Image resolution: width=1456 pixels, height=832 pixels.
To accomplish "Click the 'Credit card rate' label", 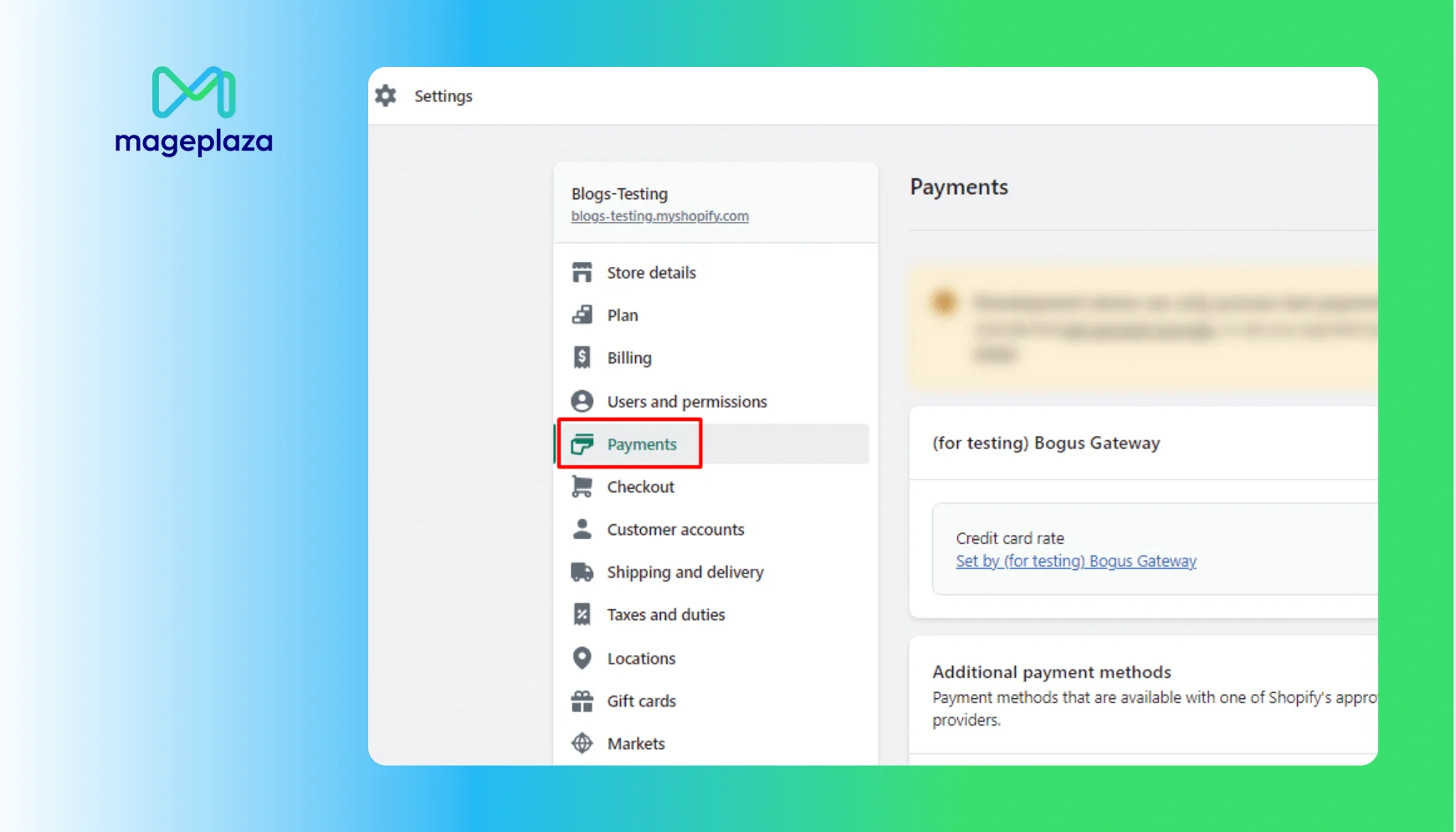I will (1010, 538).
